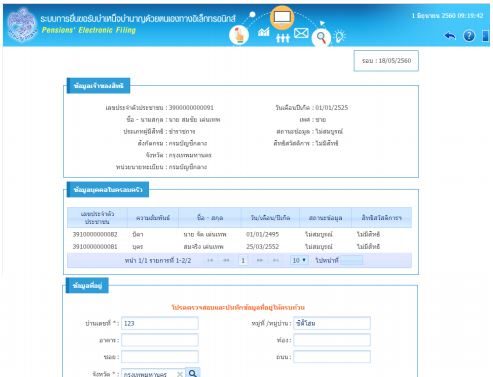The image size is (493, 377).
Task: Select row with ID 3910000000082
Action: click(239, 234)
